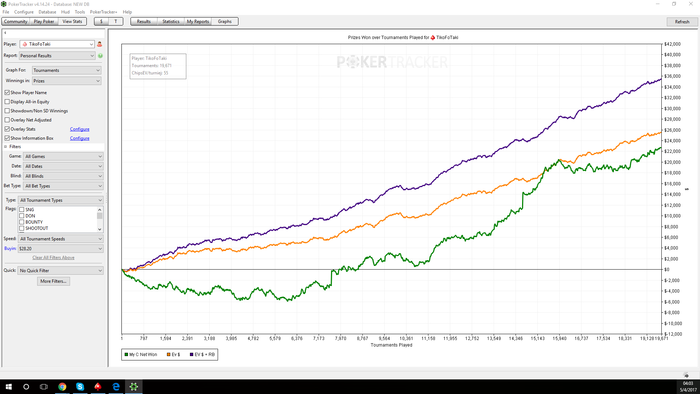
Task: Launch Microsoft Edge from the taskbar
Action: [116, 387]
